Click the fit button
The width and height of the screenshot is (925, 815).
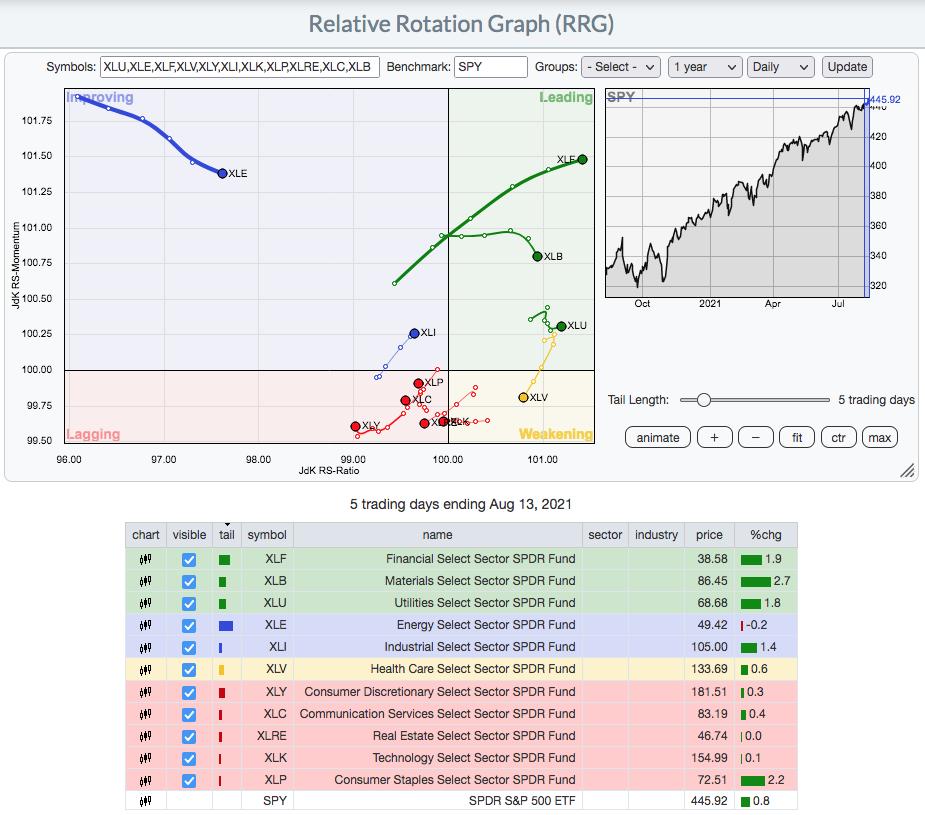click(797, 438)
